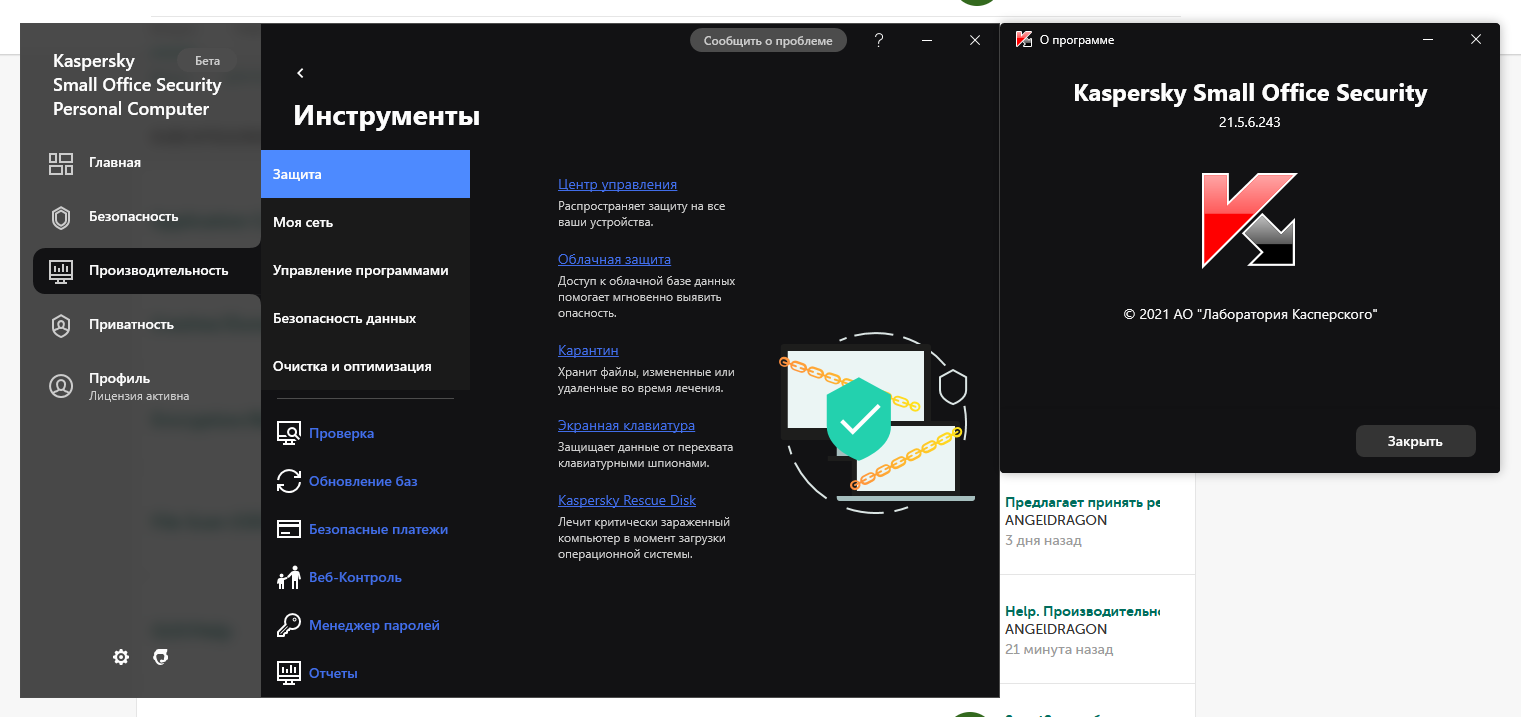Select the Производительность monitor icon in sidebar

point(61,271)
